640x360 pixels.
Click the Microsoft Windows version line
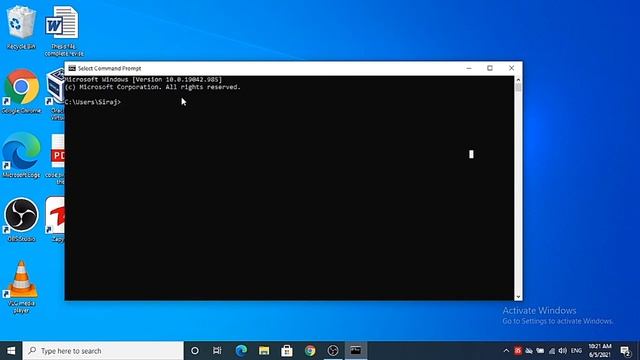(143, 80)
